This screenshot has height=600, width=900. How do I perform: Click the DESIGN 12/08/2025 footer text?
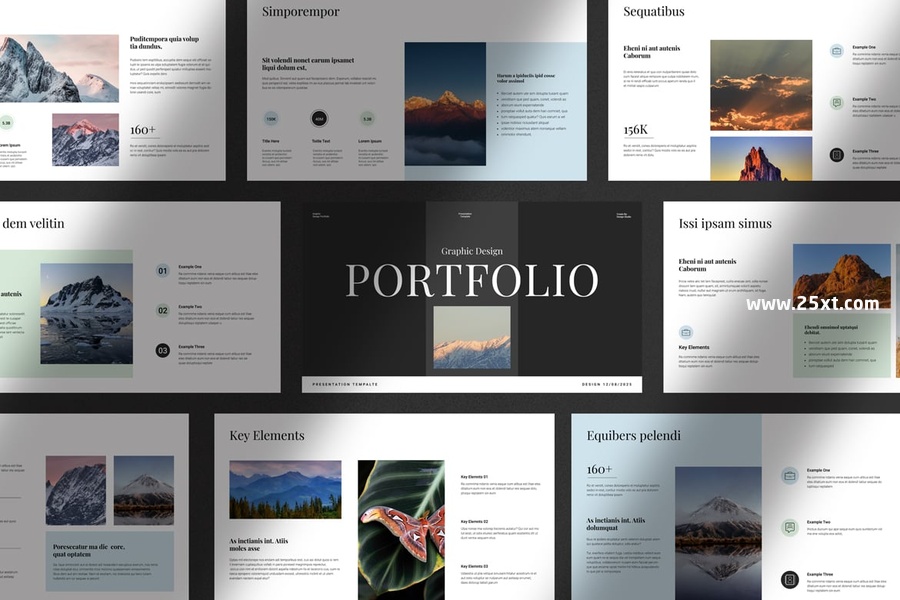pyautogui.click(x=607, y=384)
